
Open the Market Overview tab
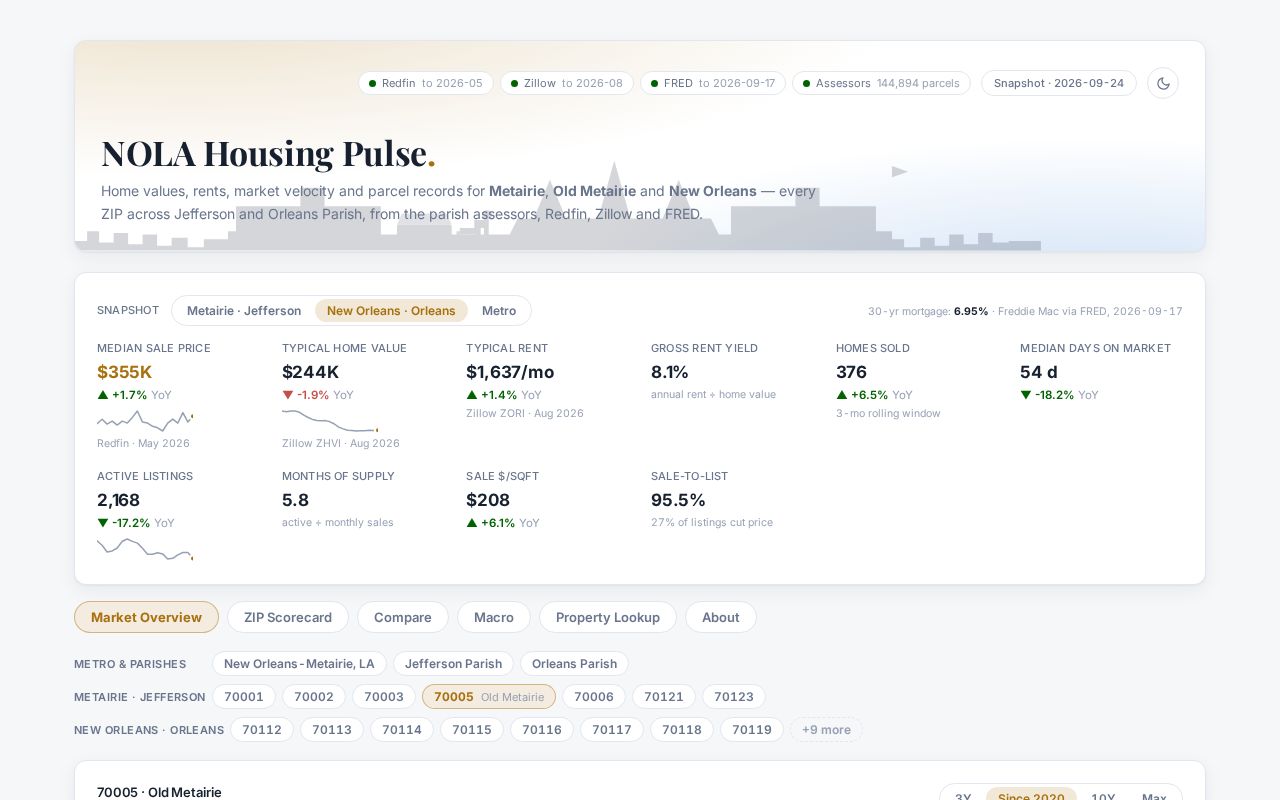[x=146, y=617]
